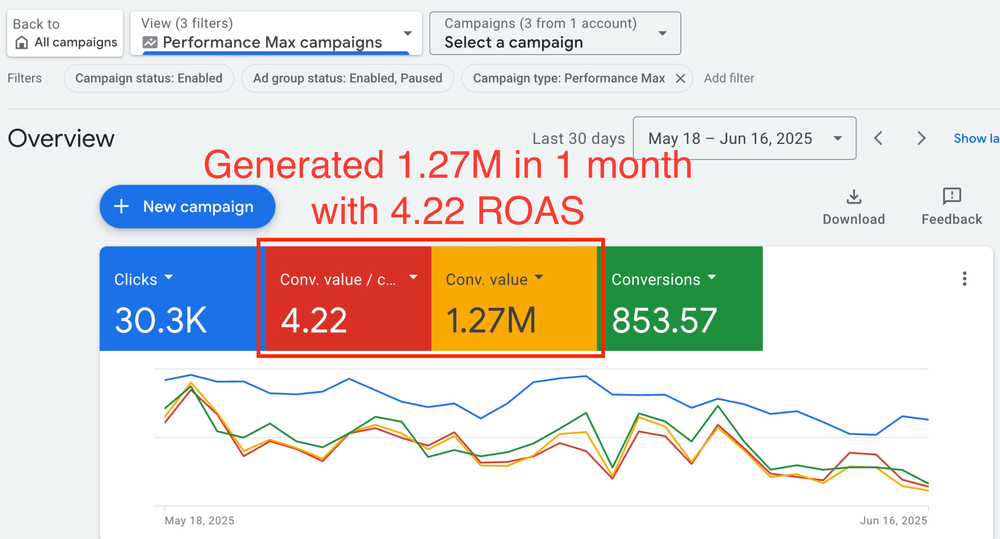Click the Show last 30 days link

point(976,139)
